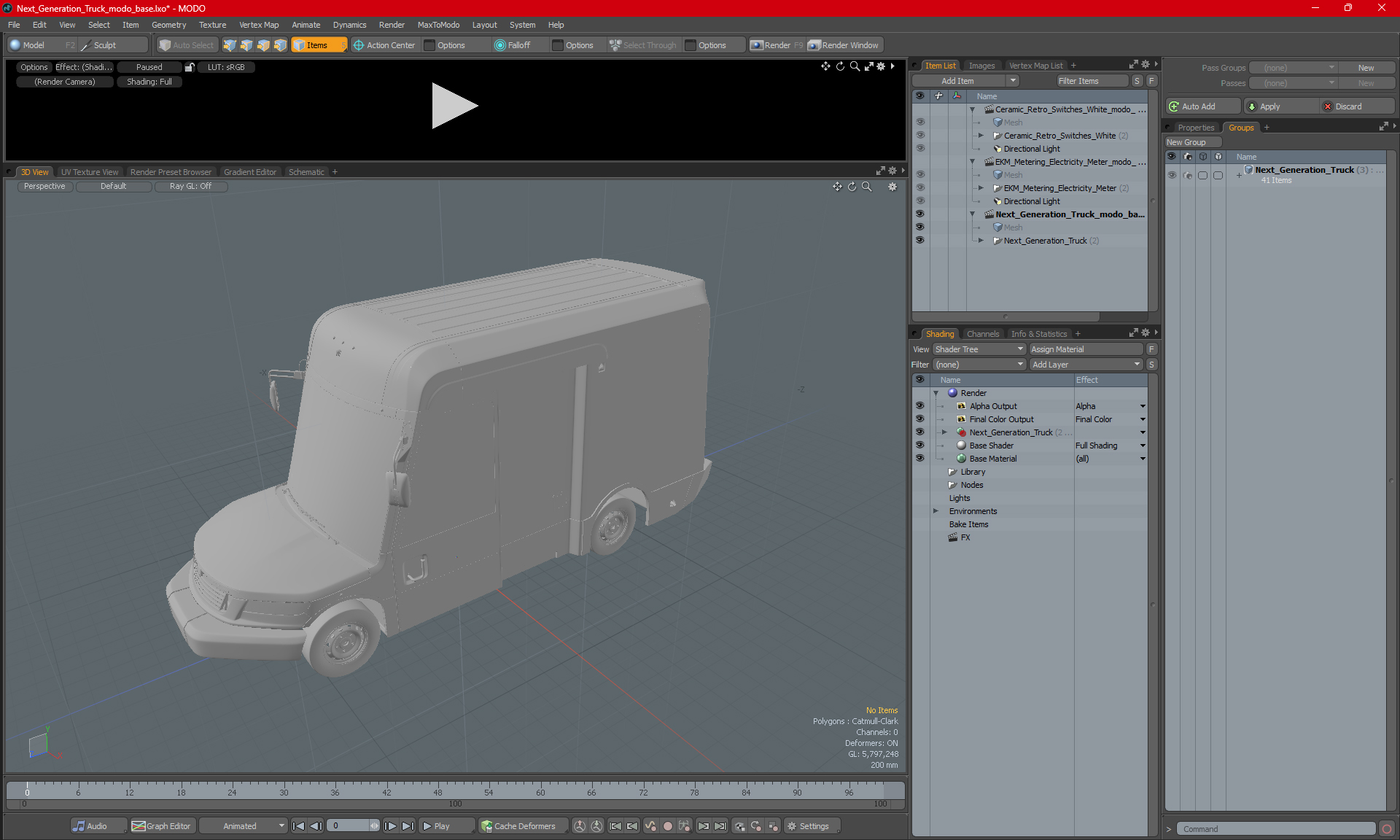
Task: Click record keyframe red circle icon
Action: pos(667,826)
